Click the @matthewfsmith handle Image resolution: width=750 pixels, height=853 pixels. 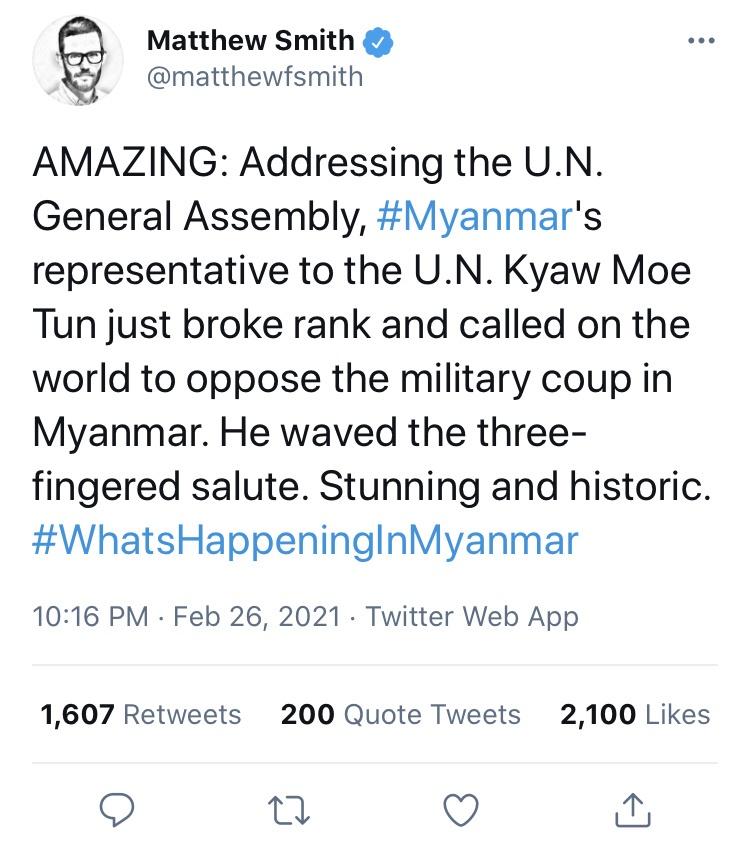point(254,76)
